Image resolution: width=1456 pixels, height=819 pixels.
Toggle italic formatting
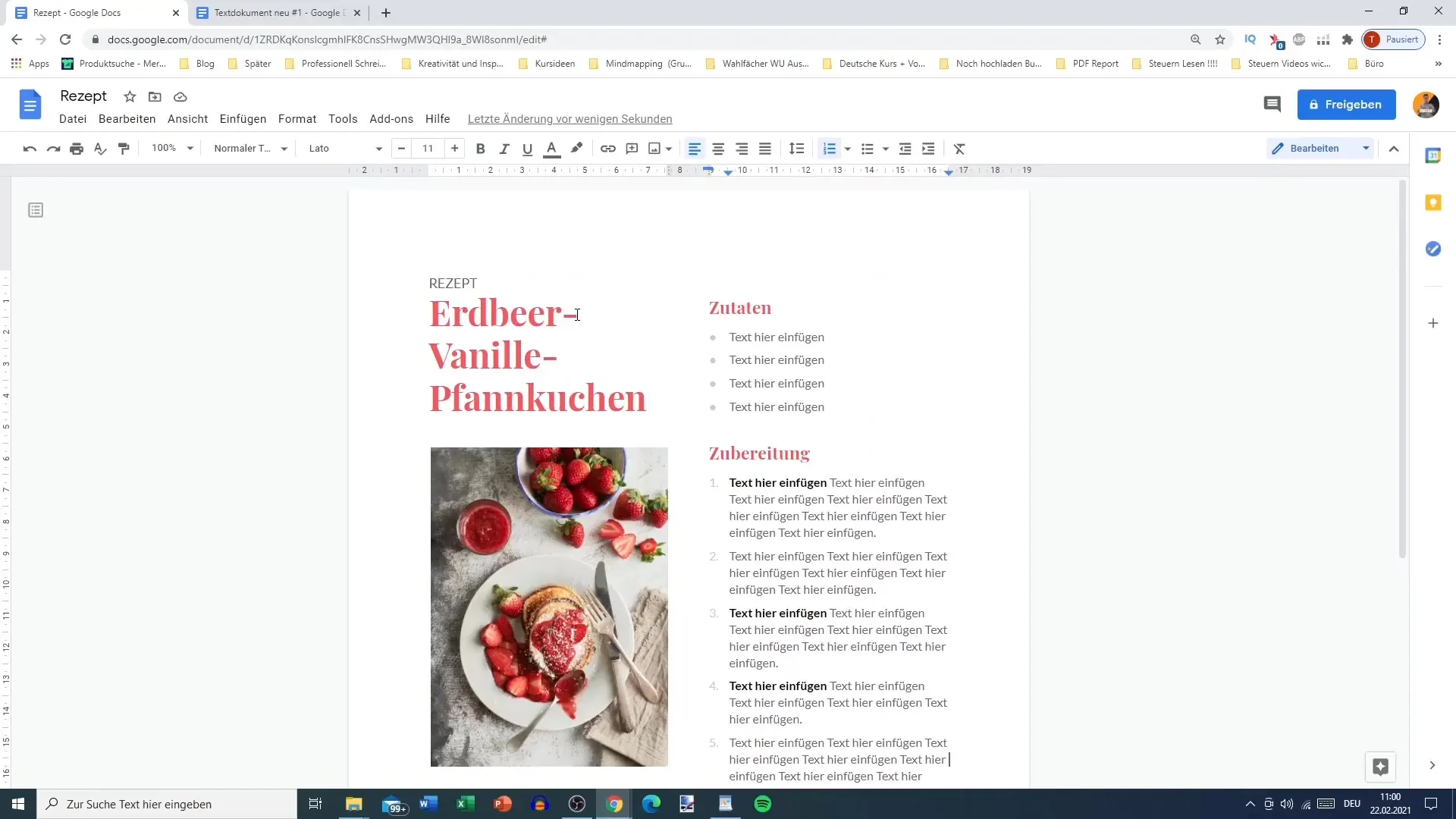tap(504, 149)
